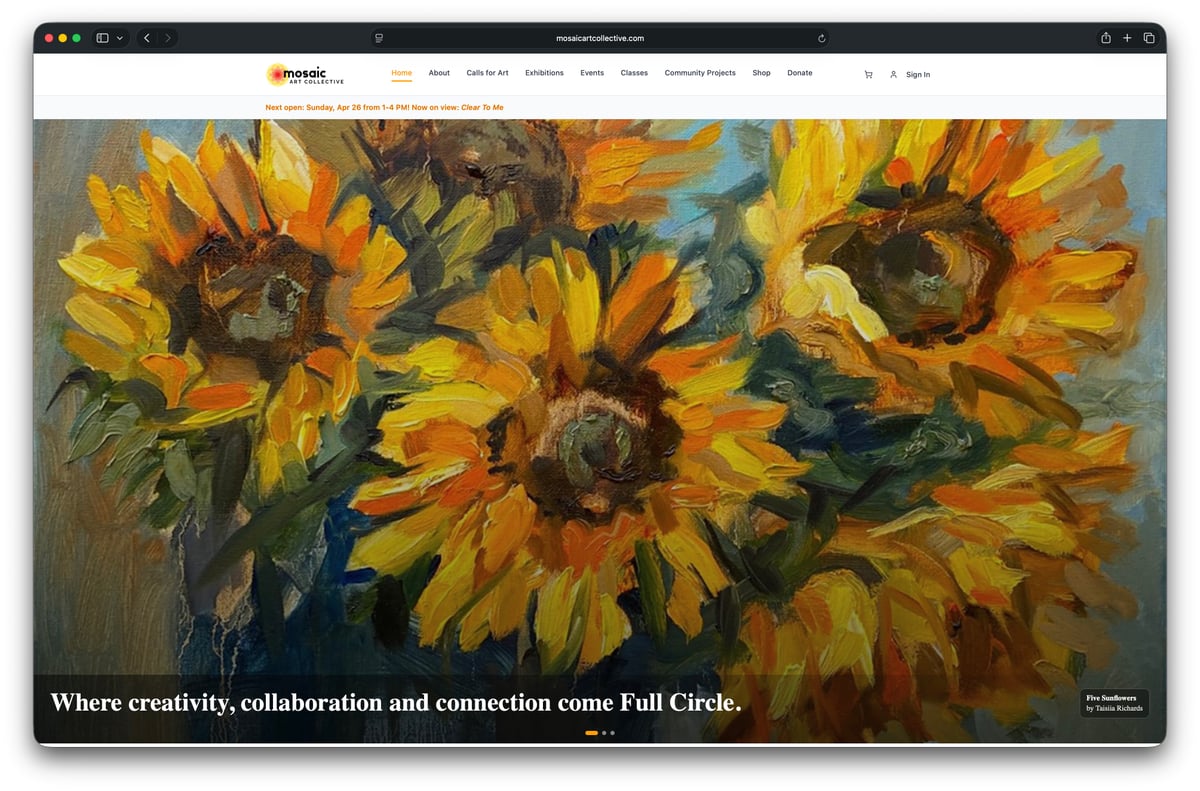The width and height of the screenshot is (1200, 791).
Task: Click the privacy shield icon in the address bar
Action: 379,37
